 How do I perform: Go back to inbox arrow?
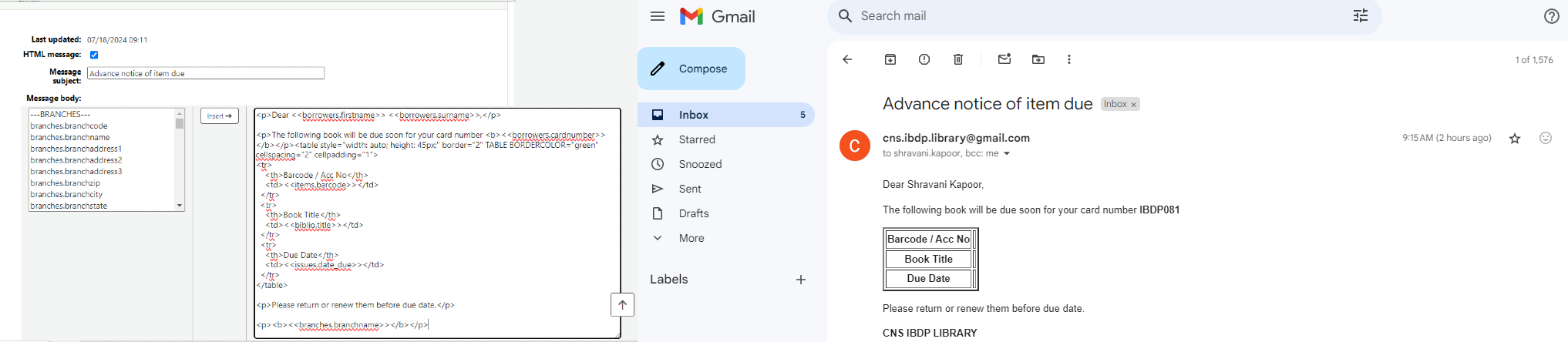[x=847, y=59]
